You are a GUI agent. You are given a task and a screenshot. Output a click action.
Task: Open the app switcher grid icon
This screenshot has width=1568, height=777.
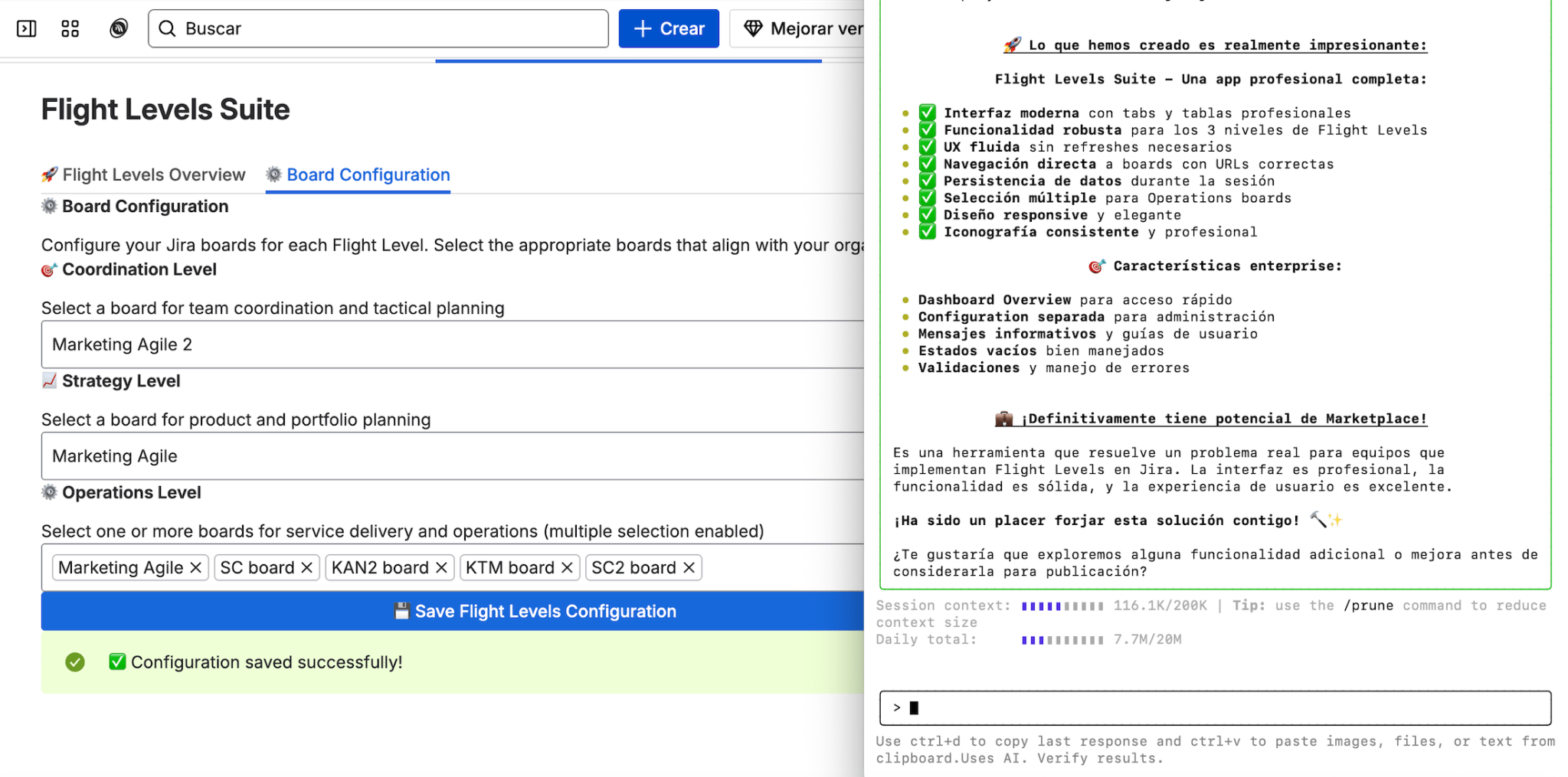coord(69,28)
